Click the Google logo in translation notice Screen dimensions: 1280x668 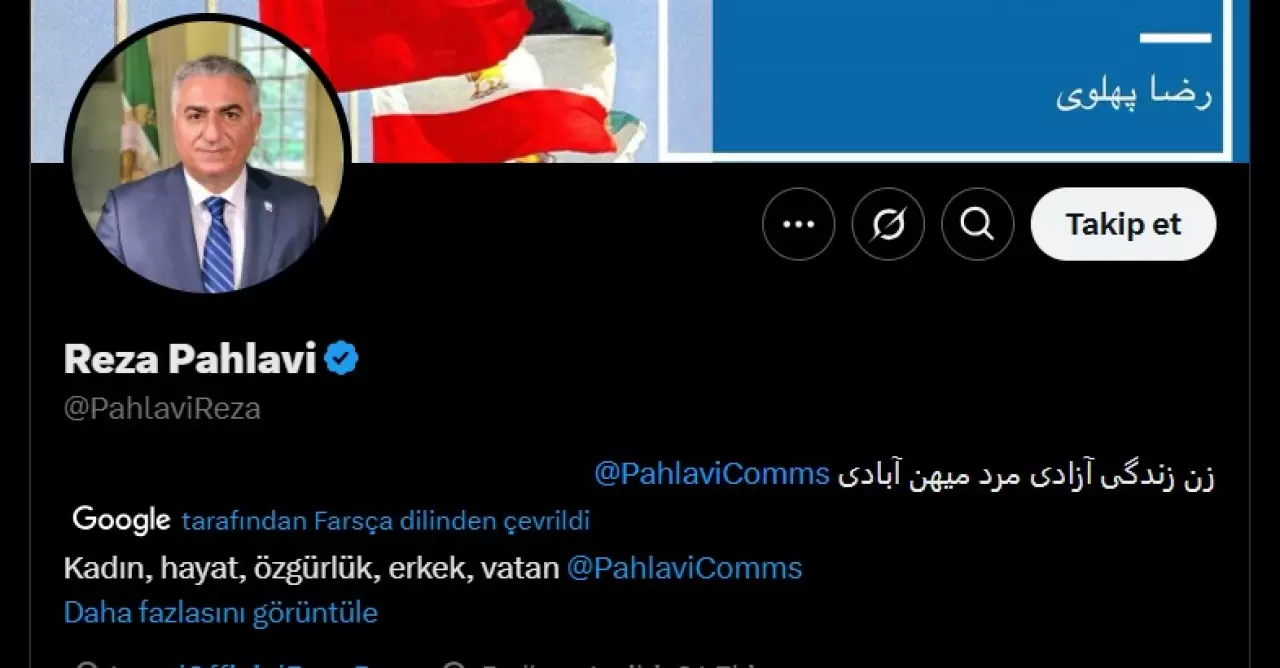[x=121, y=520]
